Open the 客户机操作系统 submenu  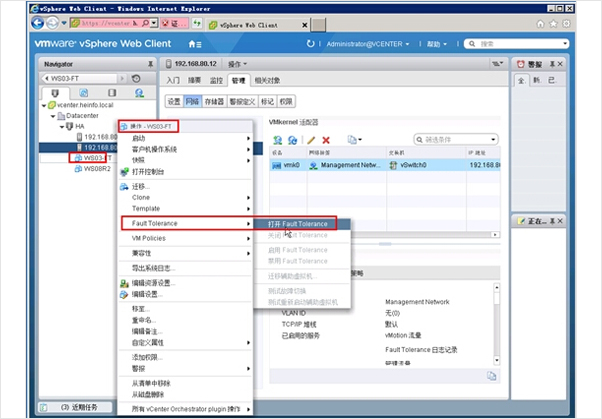(186, 149)
